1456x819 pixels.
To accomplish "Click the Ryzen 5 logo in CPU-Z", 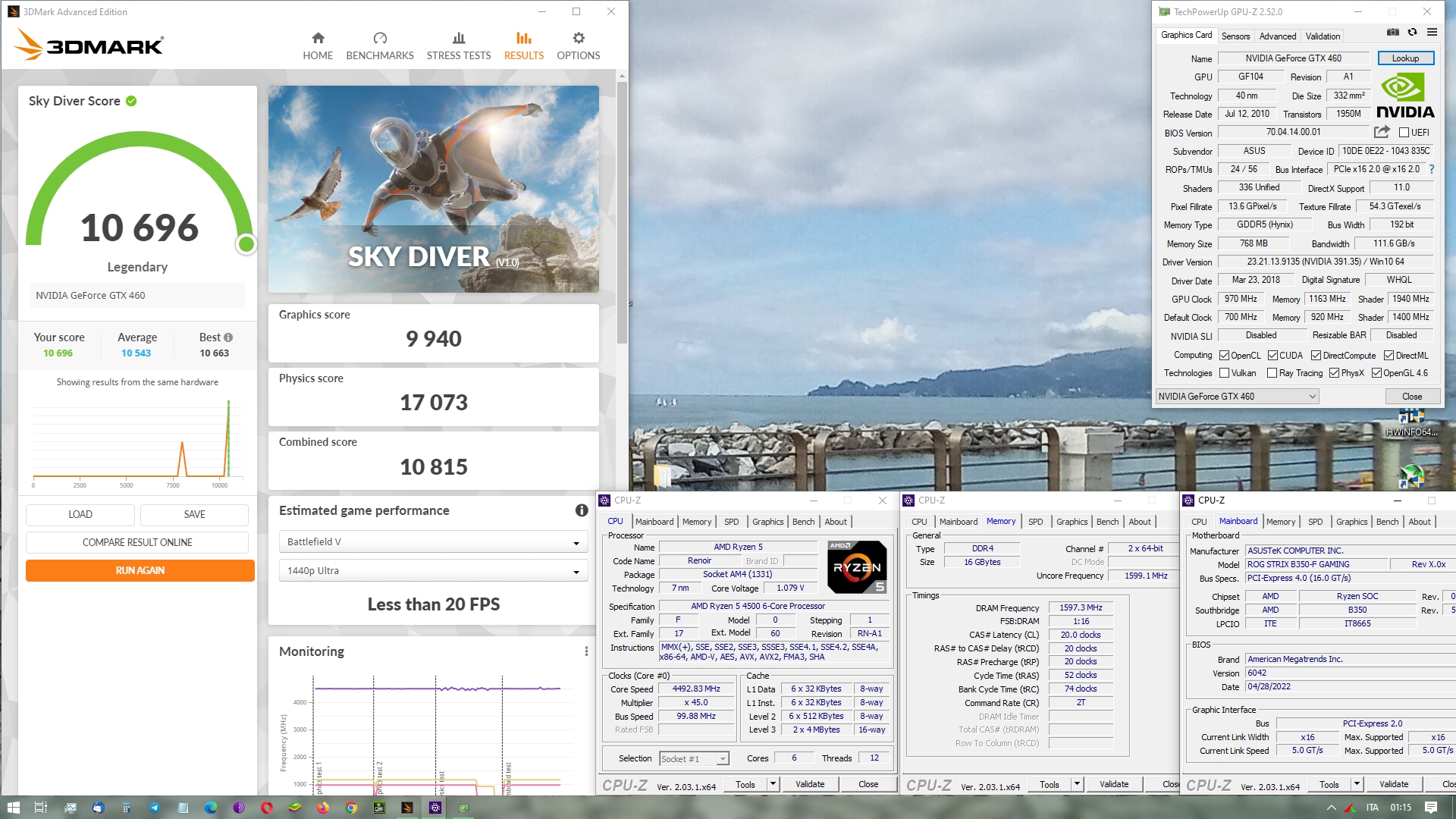I will click(x=857, y=567).
